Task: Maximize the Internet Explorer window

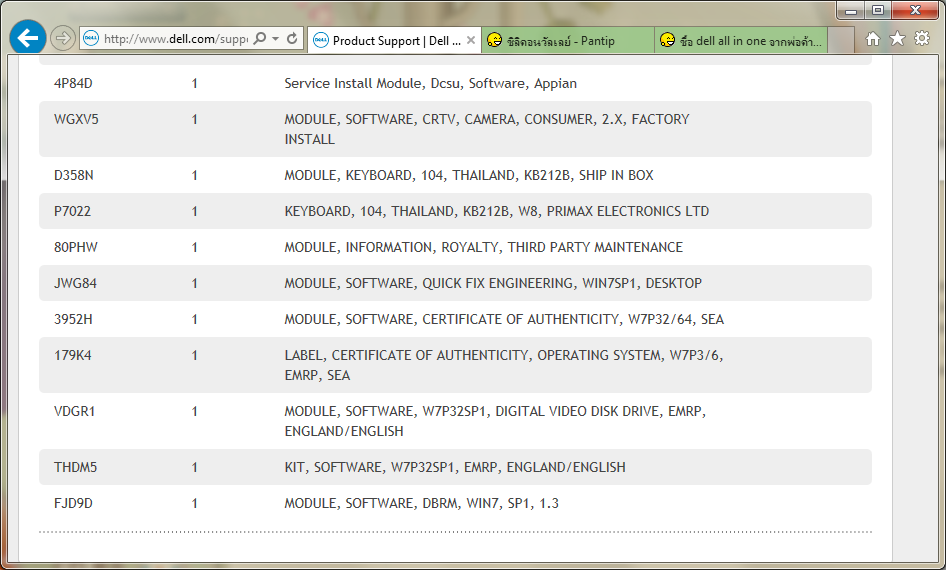Action: tap(878, 10)
